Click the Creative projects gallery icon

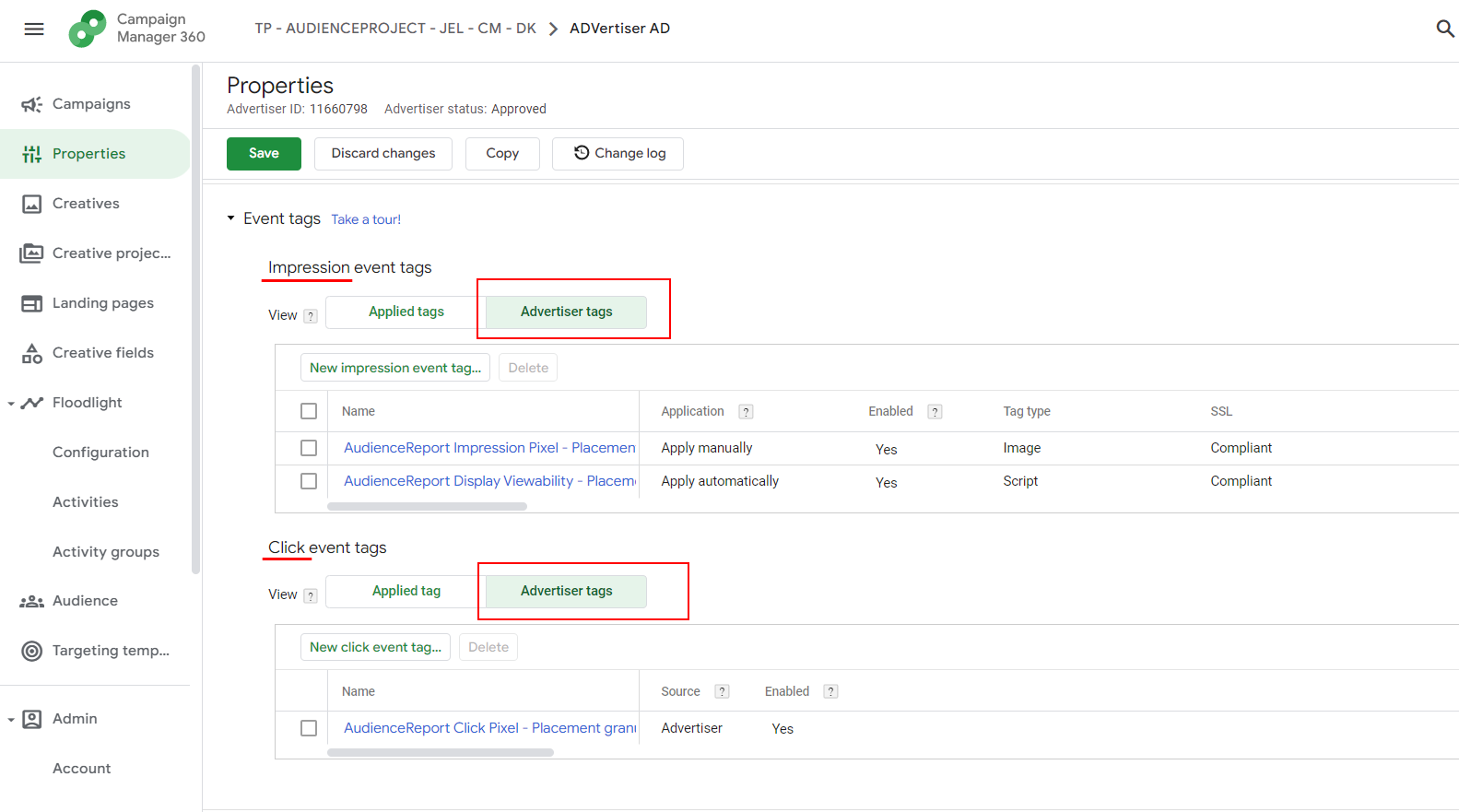[31, 253]
